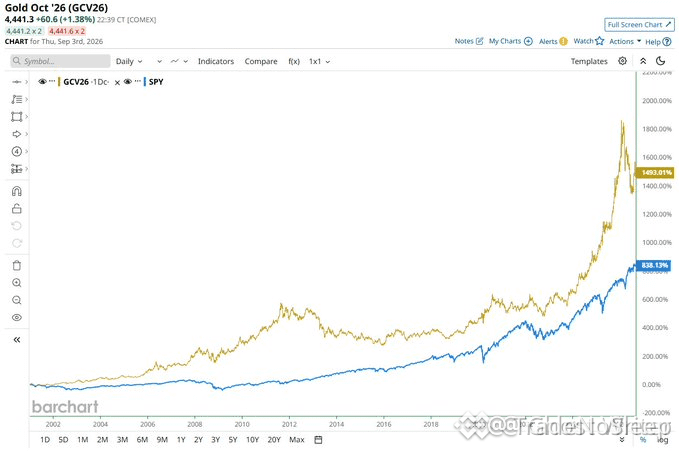Open the Full Screen Chart
Image resolution: width=679 pixels, height=451 pixels.
click(x=639, y=25)
